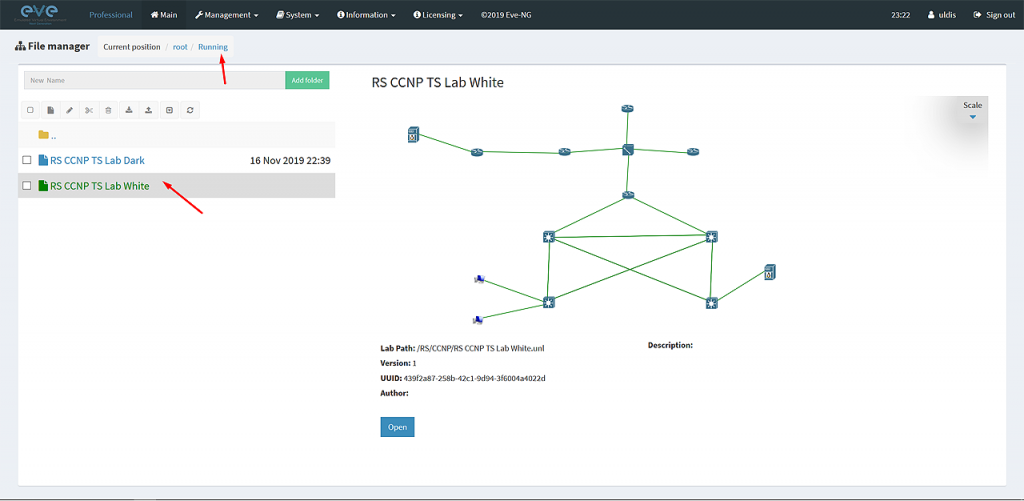Click the trash delete icon
The width and height of the screenshot is (1024, 501).
coord(109,110)
